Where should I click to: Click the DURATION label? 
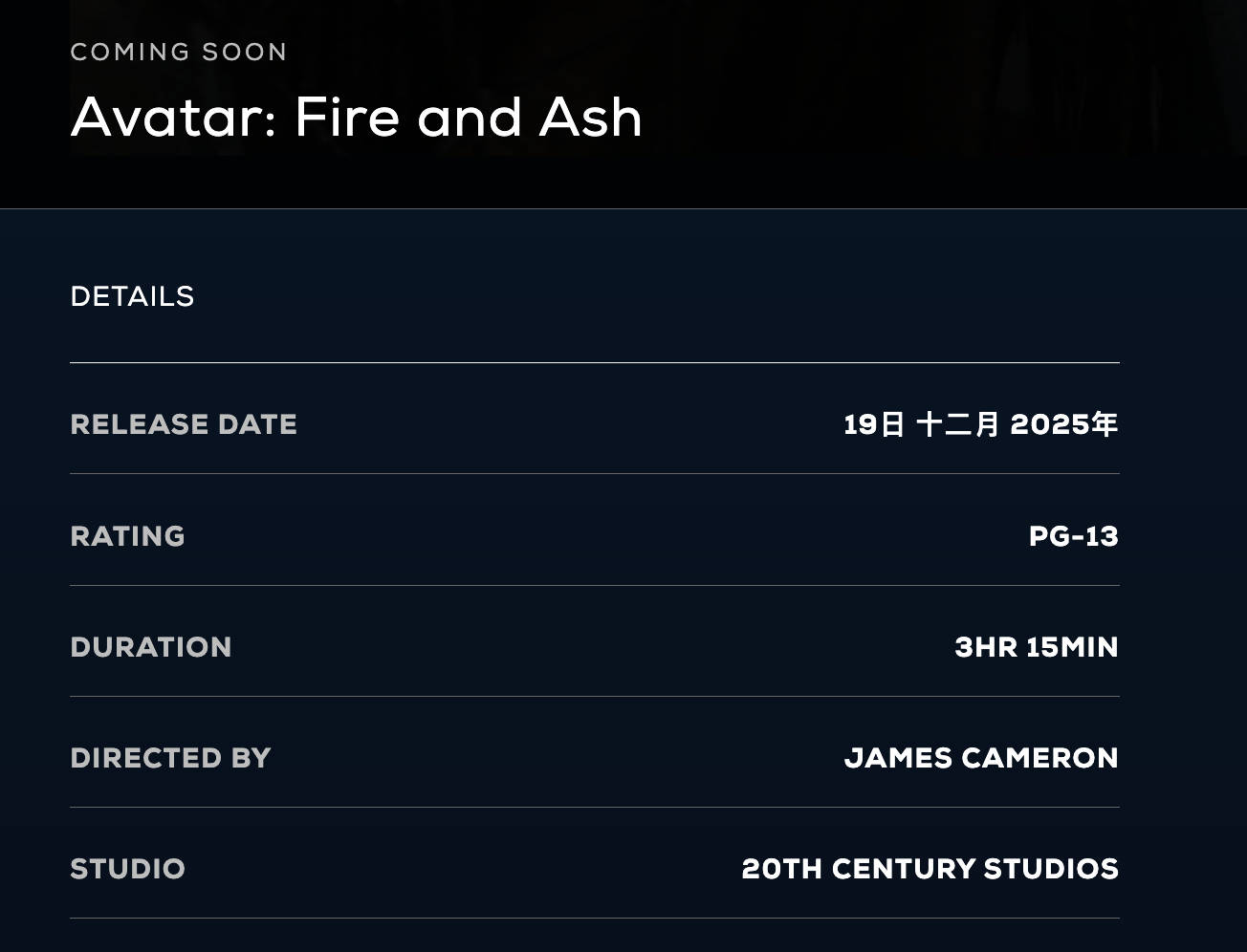point(151,647)
